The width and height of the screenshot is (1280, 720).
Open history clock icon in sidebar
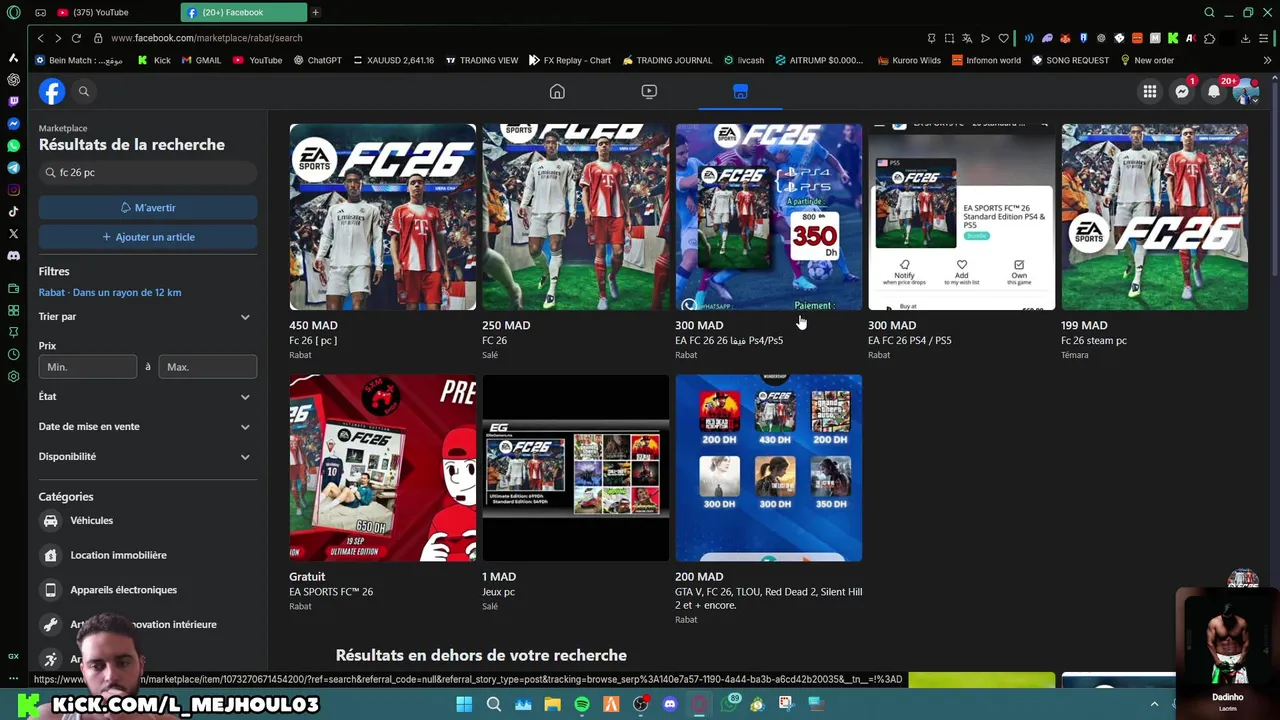(13, 354)
